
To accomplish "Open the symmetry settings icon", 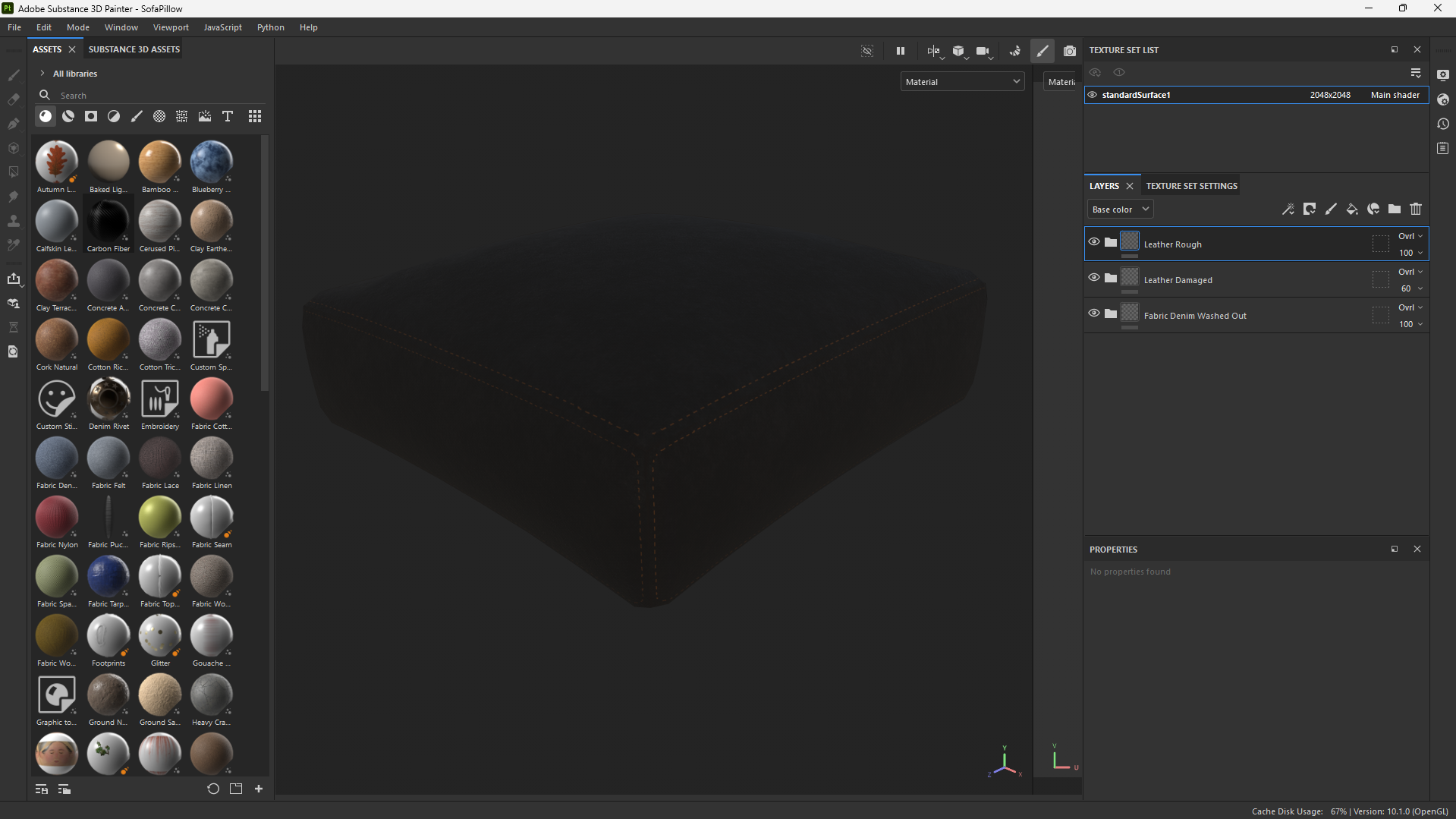I will [x=934, y=51].
